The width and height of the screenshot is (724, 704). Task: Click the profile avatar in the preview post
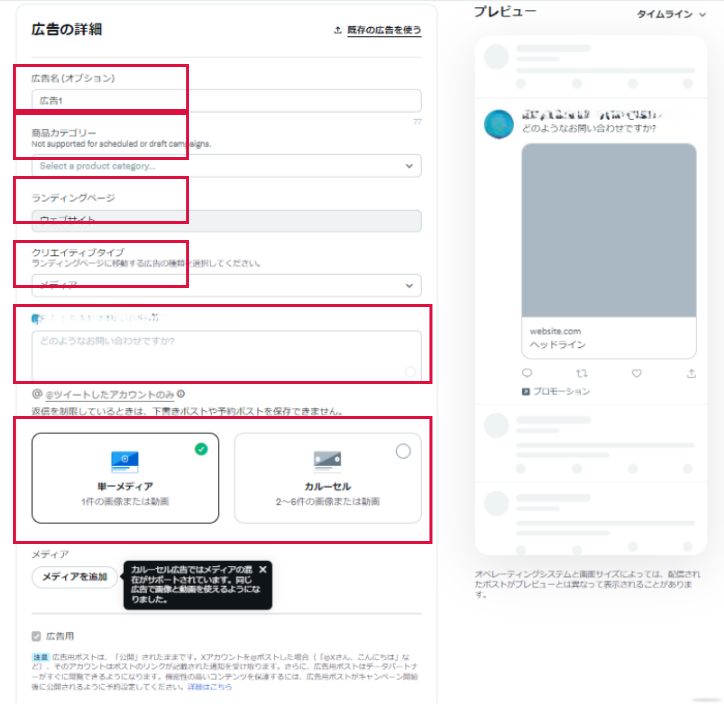point(499,124)
